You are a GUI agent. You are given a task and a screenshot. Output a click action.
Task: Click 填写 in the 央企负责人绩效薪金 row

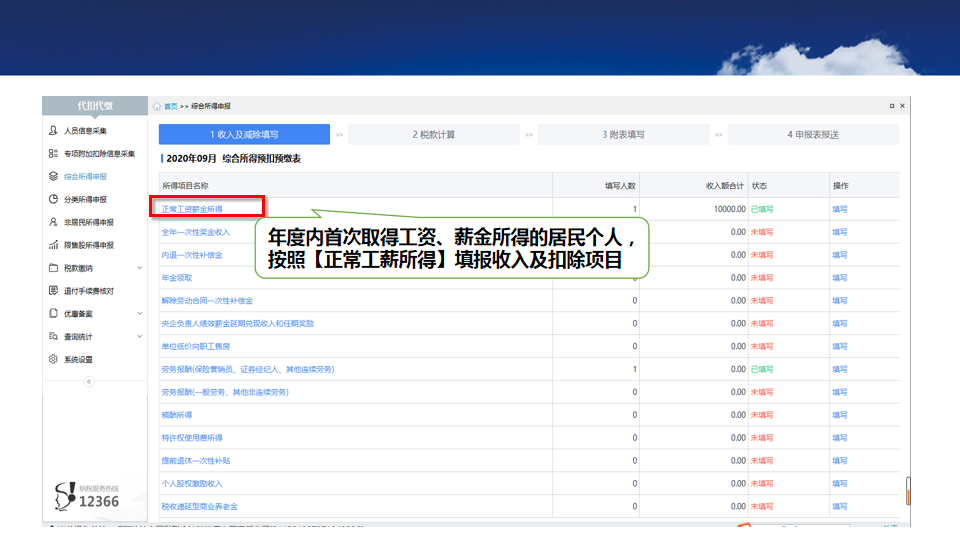coord(840,323)
